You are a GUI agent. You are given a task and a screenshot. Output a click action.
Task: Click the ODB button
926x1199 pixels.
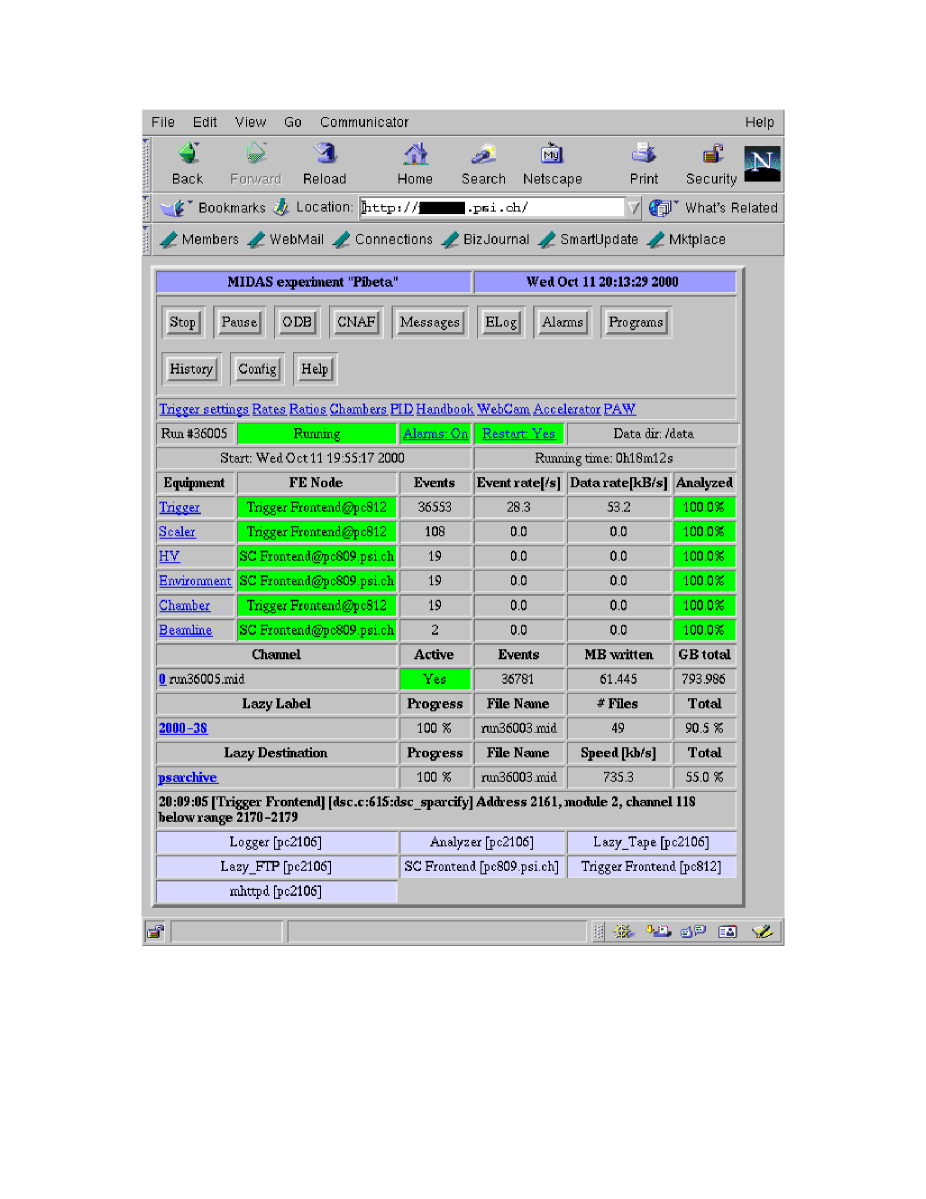297,322
